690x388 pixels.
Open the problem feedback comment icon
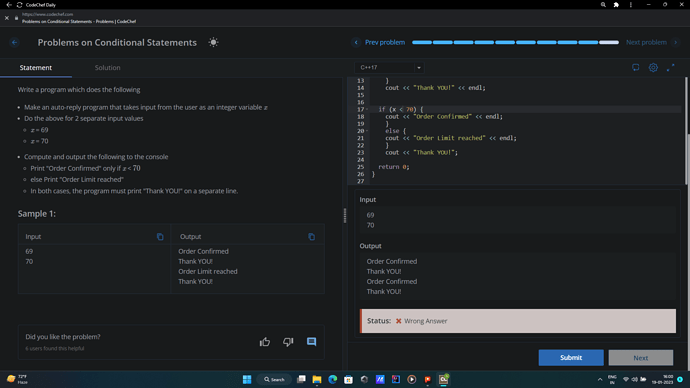pos(312,342)
